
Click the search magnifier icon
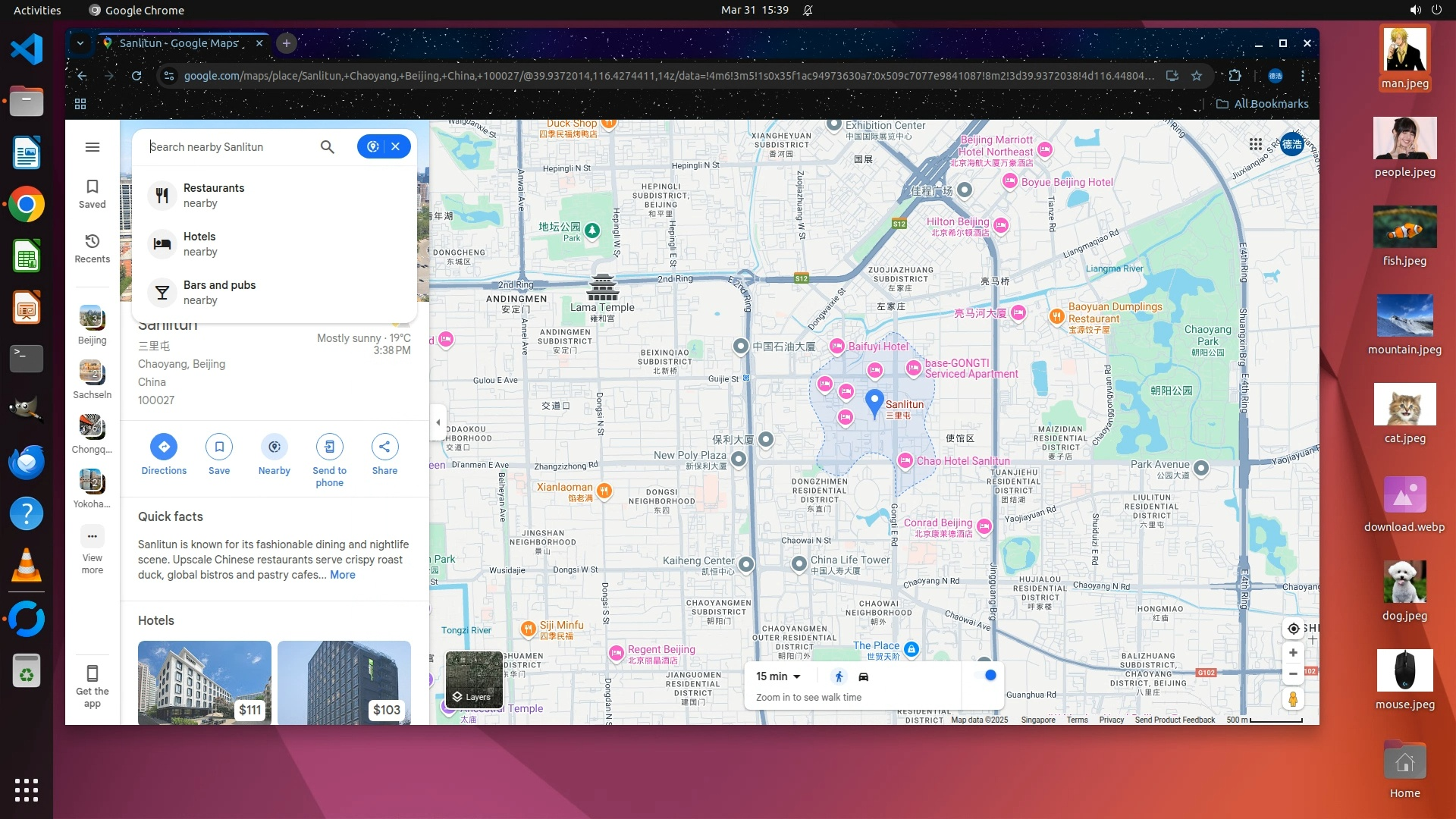point(327,147)
